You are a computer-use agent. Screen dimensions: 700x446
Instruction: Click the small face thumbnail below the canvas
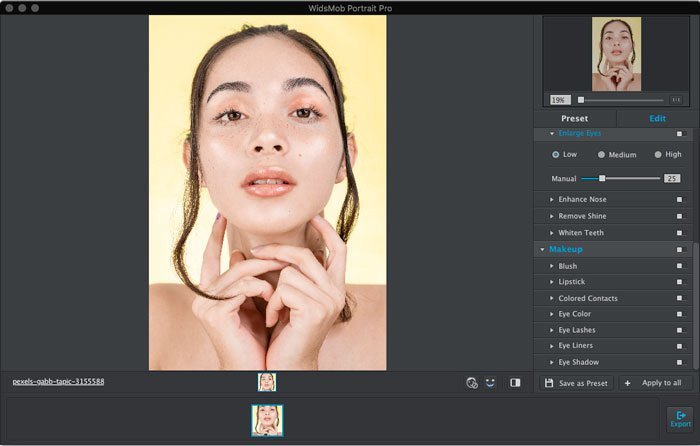point(267,382)
